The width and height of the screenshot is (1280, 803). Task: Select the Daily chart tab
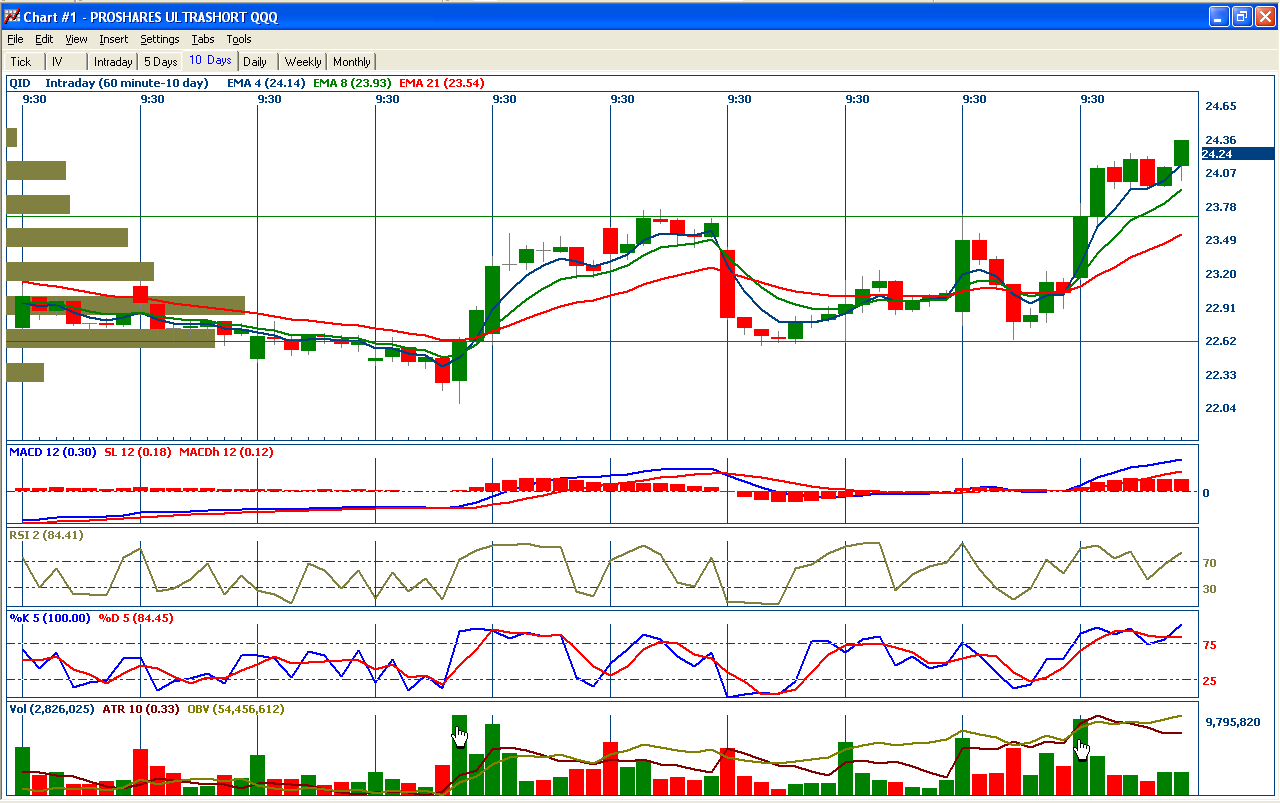255,62
